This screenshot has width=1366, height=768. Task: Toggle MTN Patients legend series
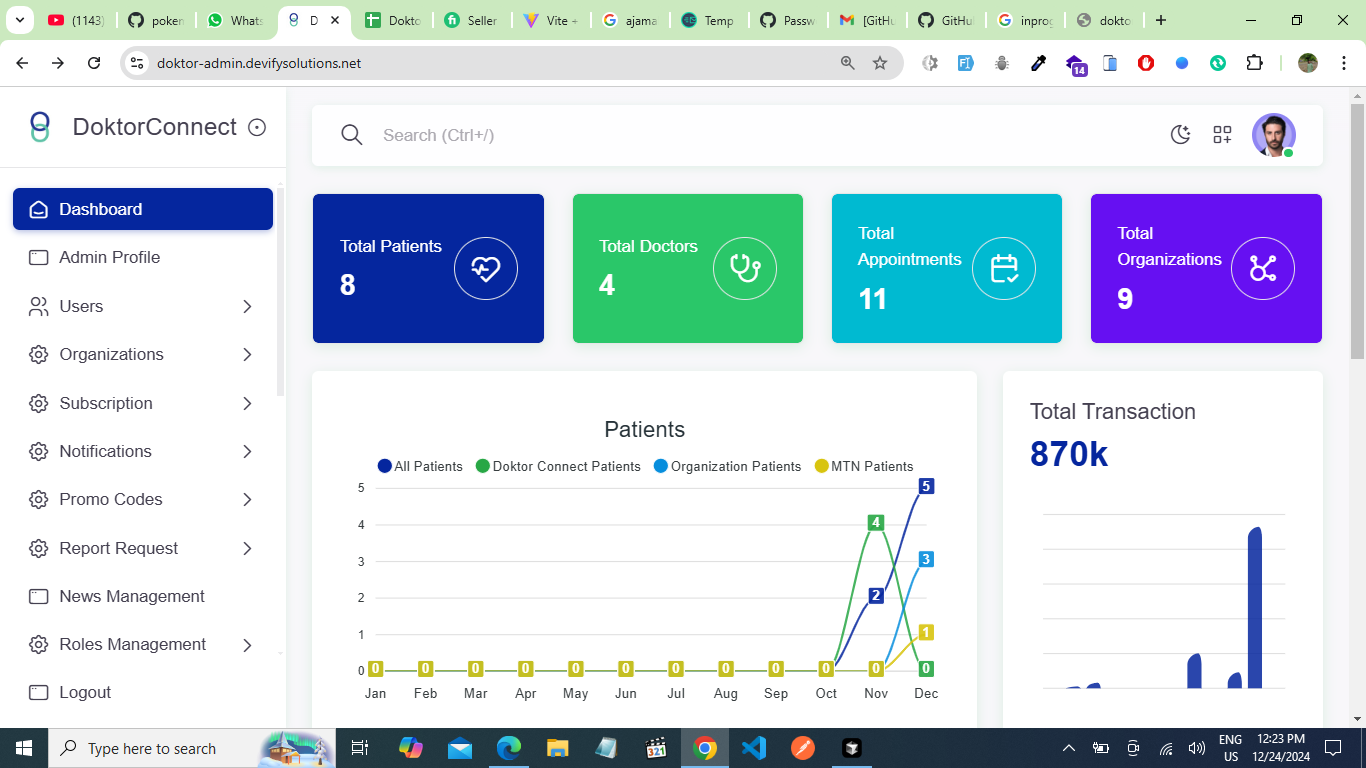(x=864, y=466)
